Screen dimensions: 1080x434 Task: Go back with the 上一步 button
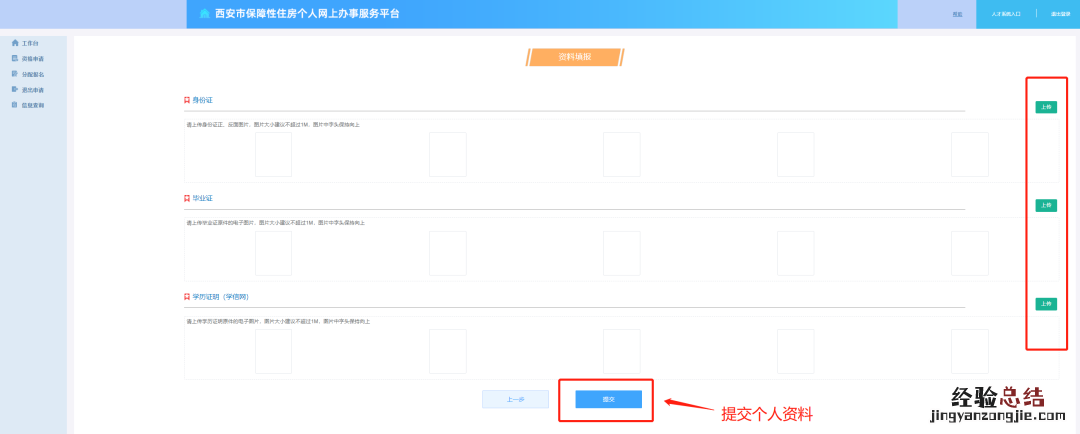coord(515,400)
